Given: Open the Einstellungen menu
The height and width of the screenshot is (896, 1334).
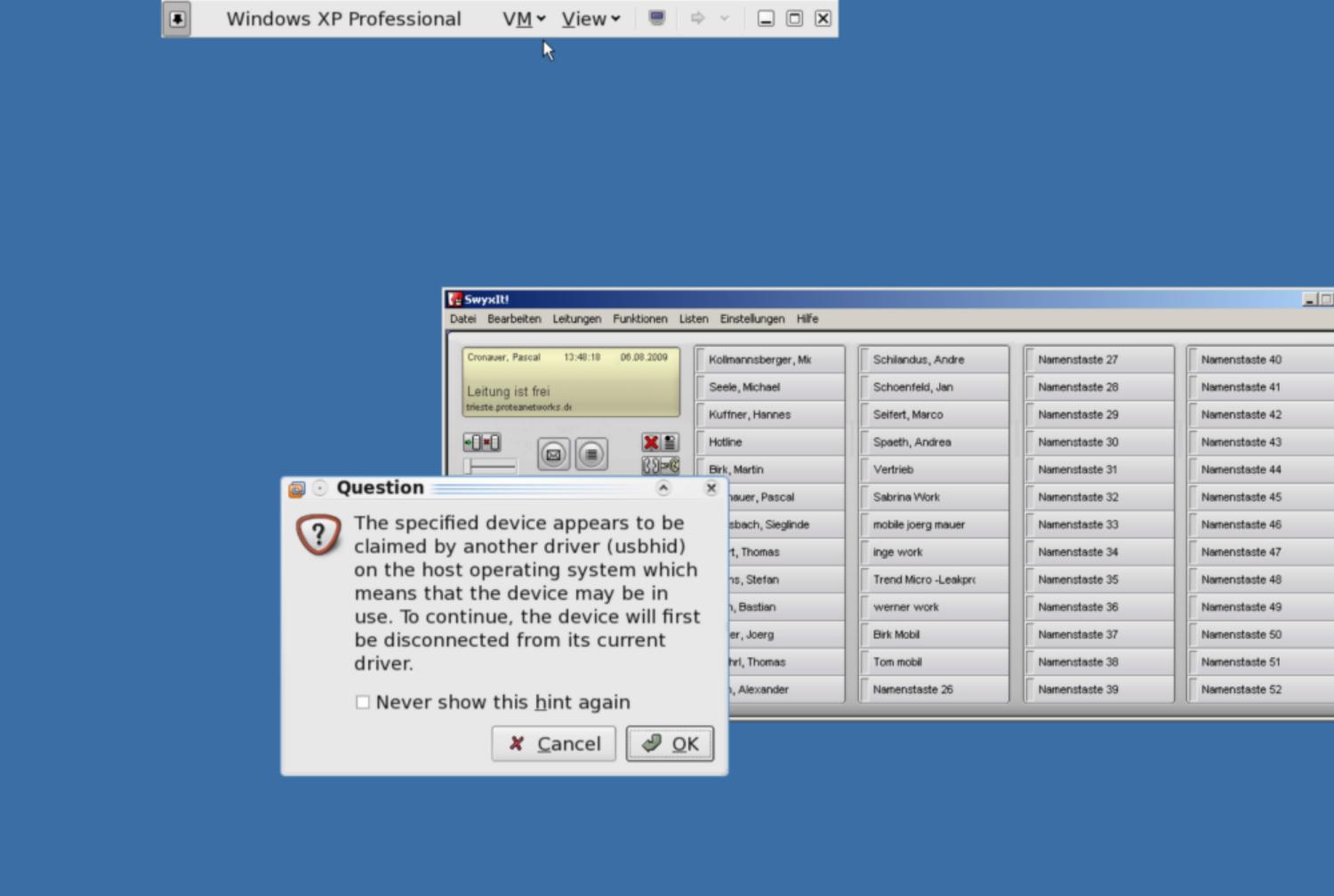Looking at the screenshot, I should pyautogui.click(x=751, y=319).
